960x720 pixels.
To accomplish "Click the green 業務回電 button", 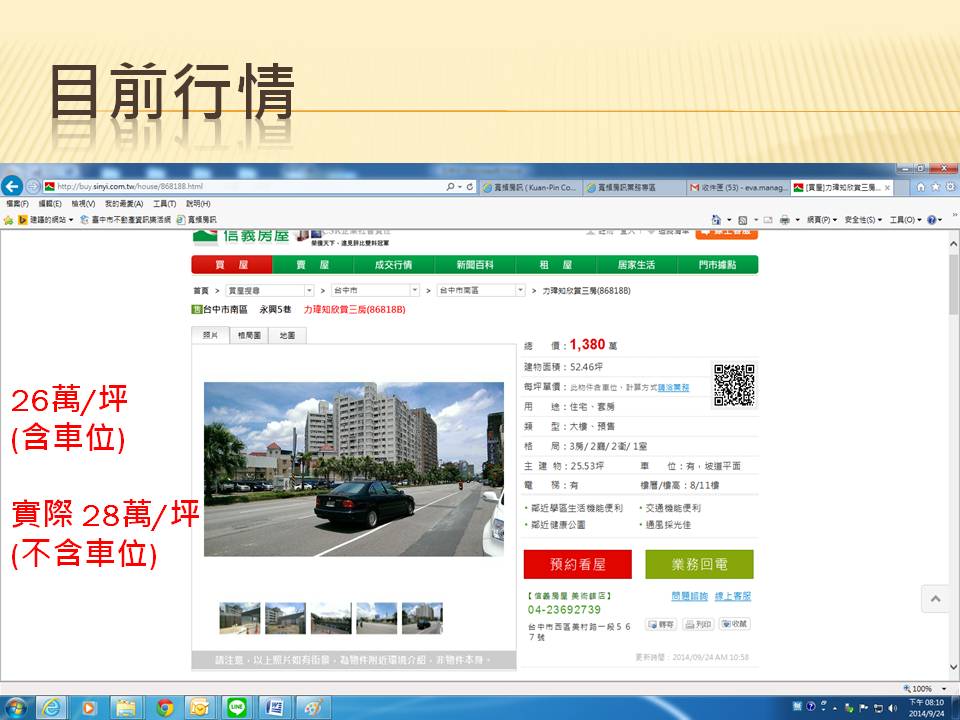I will coord(699,564).
